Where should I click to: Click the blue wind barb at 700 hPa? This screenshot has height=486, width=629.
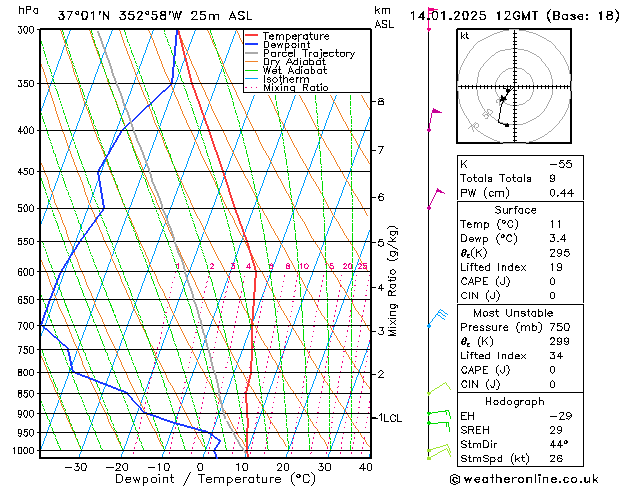[437, 318]
